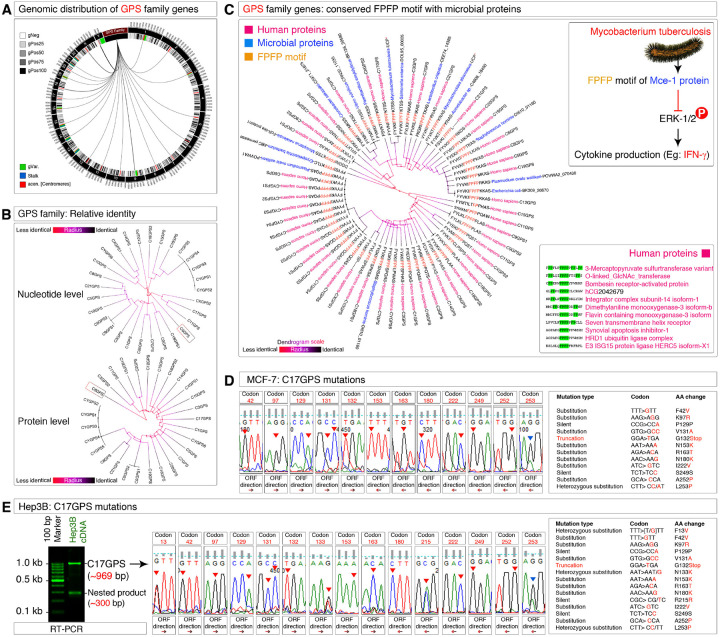This screenshot has width=720, height=637.
Task: Click title 'GPS family: Relative identity'
Action: tap(77, 214)
